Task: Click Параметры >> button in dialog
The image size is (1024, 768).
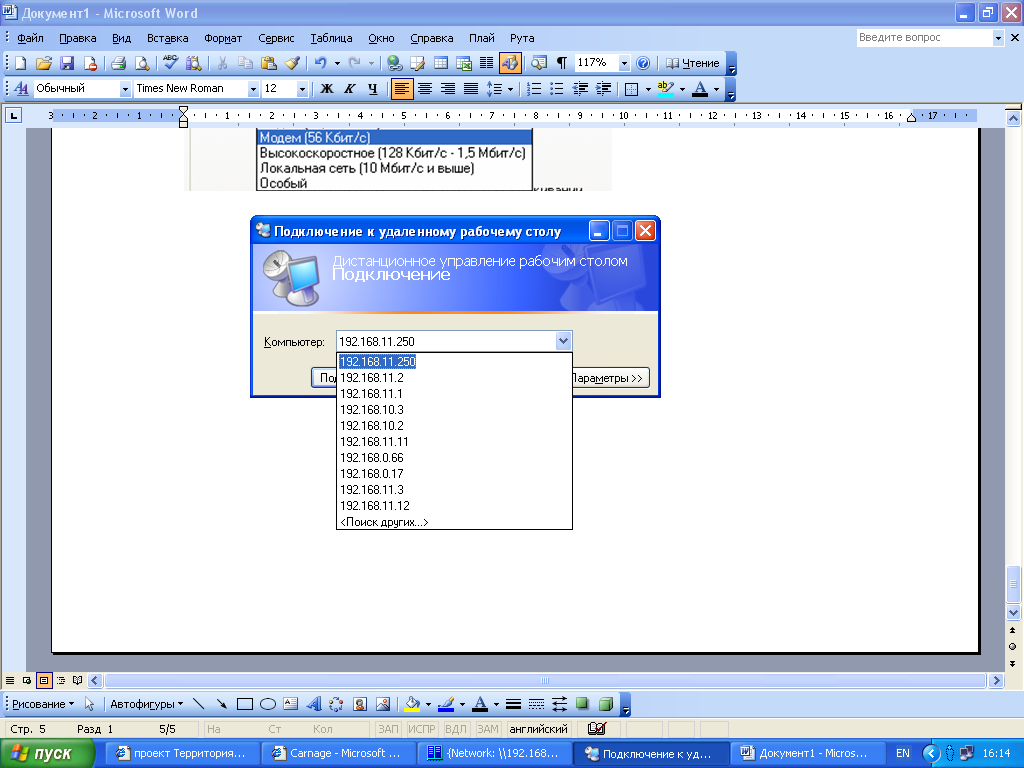Action: [610, 378]
